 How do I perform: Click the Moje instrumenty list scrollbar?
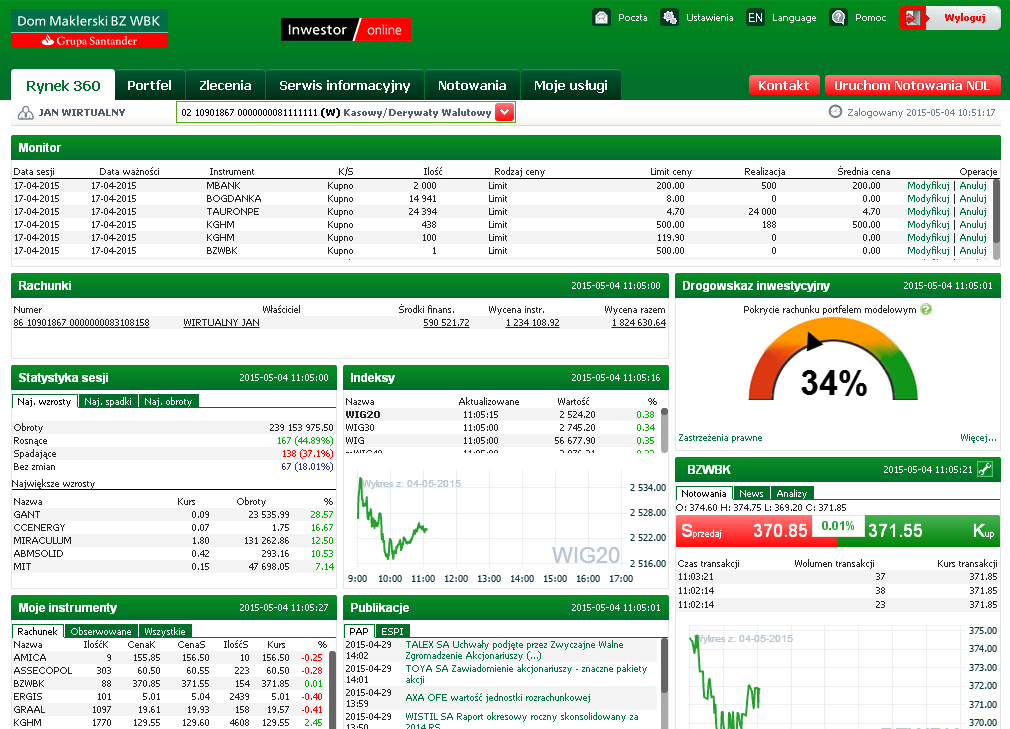332,689
